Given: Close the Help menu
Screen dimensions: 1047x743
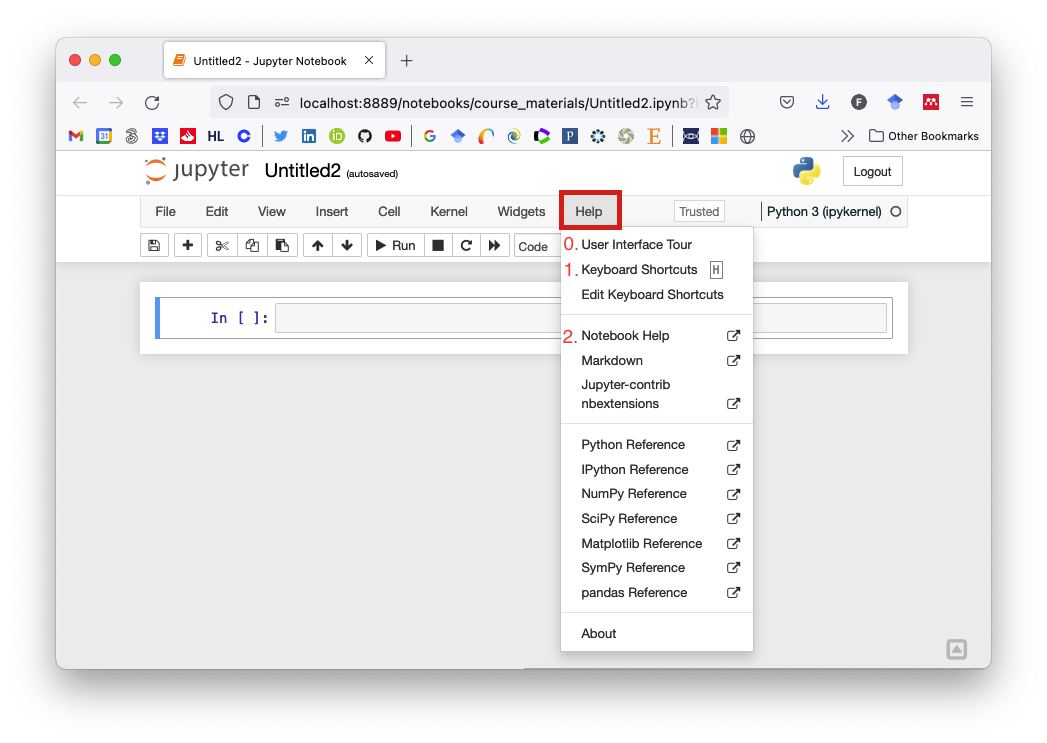Looking at the screenshot, I should click(589, 212).
